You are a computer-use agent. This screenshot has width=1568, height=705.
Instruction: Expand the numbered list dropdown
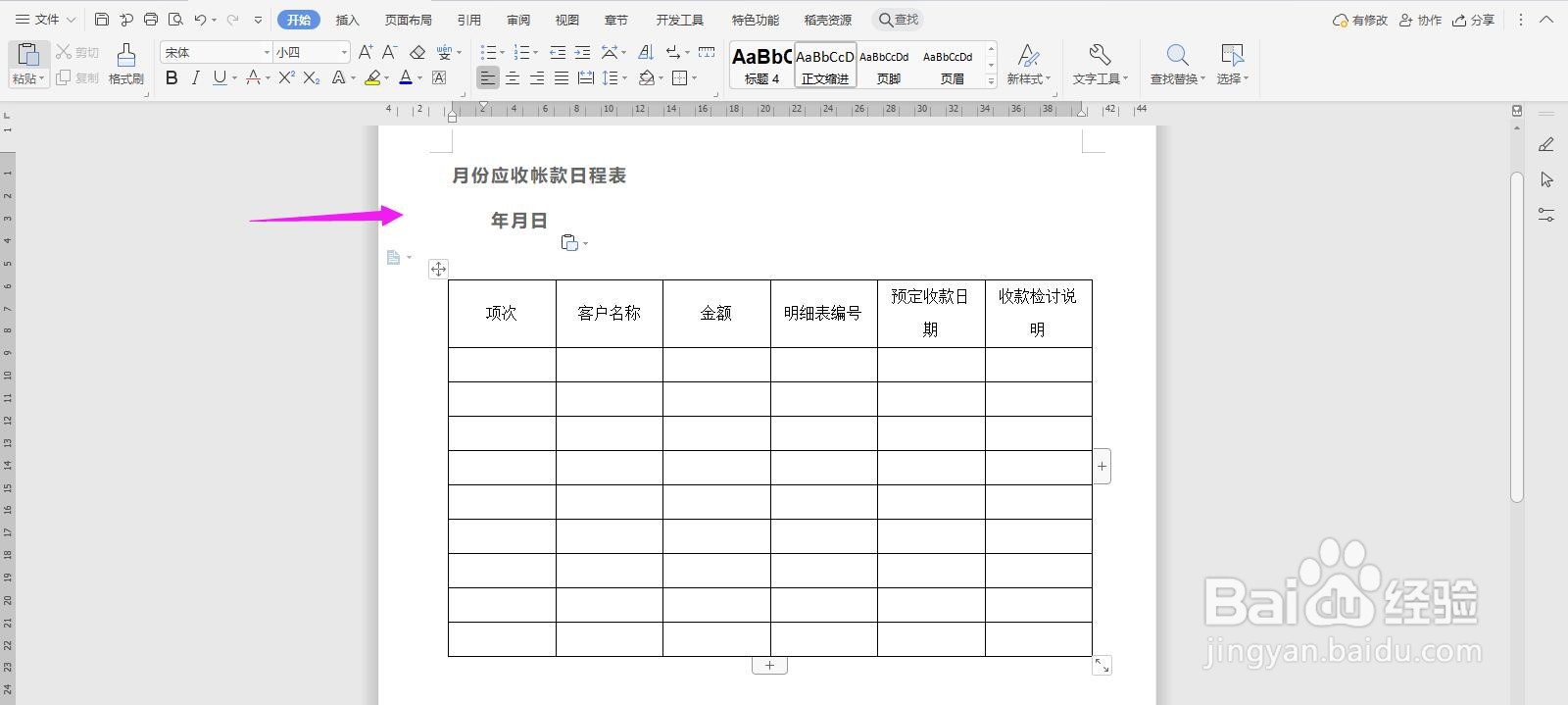(536, 52)
